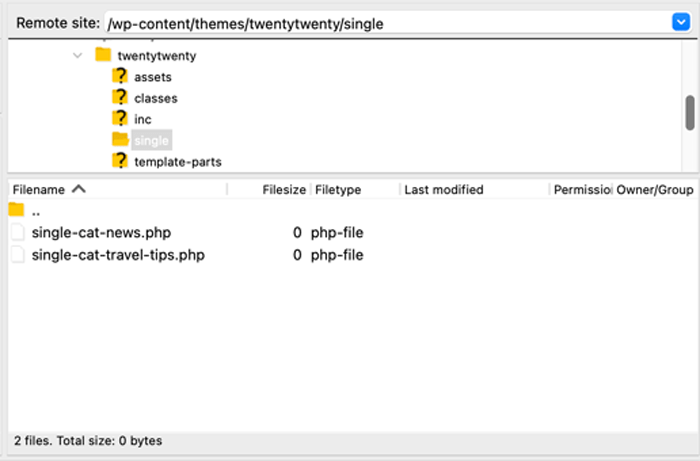Click the single-cat-news.php file icon

tap(16, 233)
